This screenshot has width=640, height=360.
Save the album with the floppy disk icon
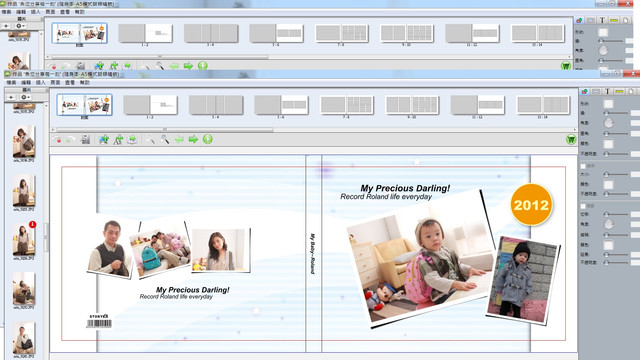85,139
